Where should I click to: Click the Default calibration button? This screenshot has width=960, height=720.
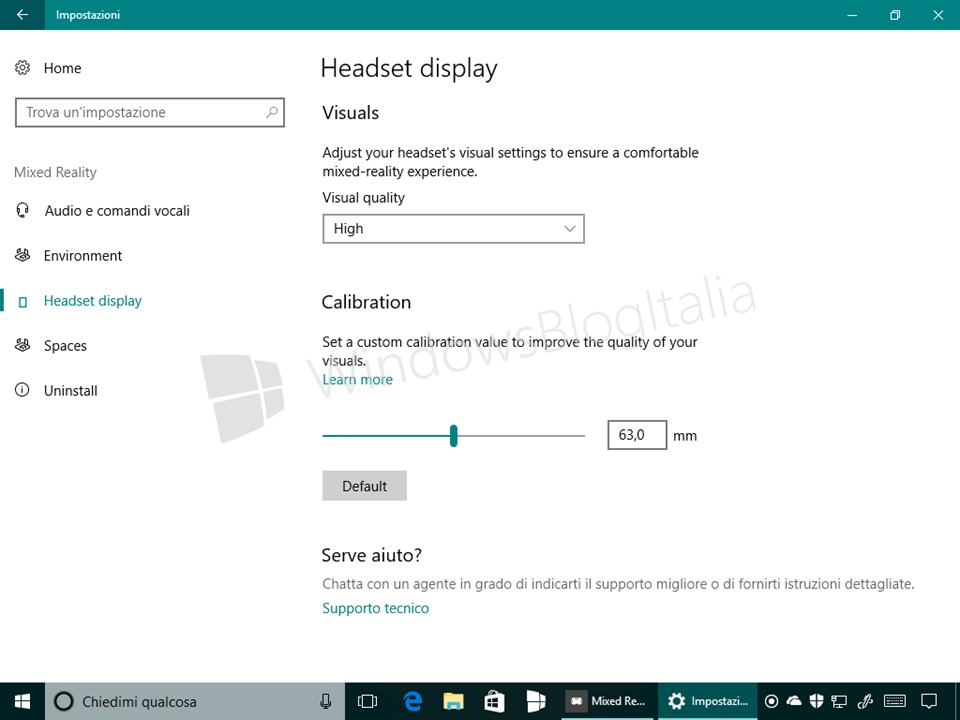coord(364,486)
